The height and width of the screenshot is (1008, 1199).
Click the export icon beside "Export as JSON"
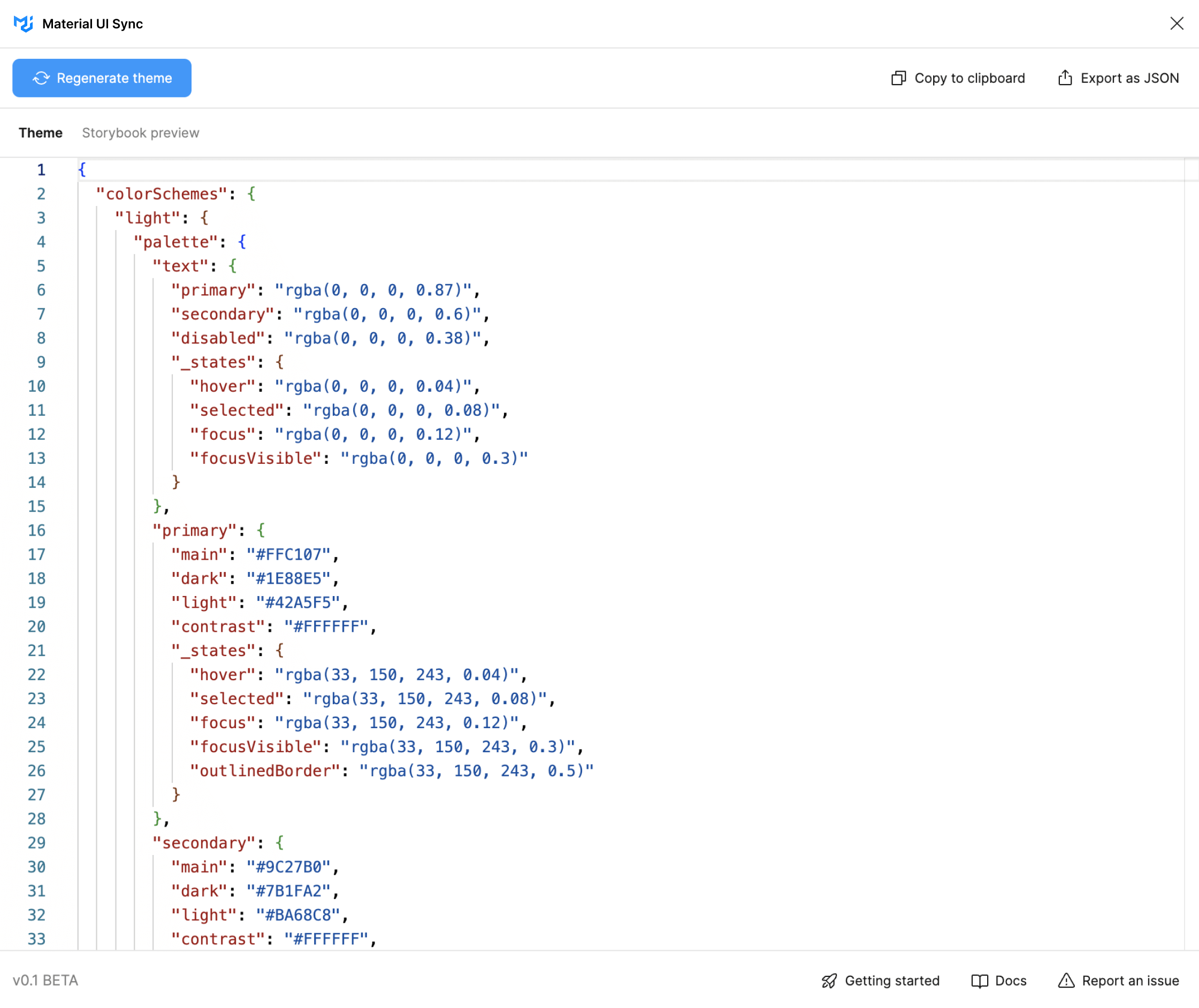click(1065, 78)
